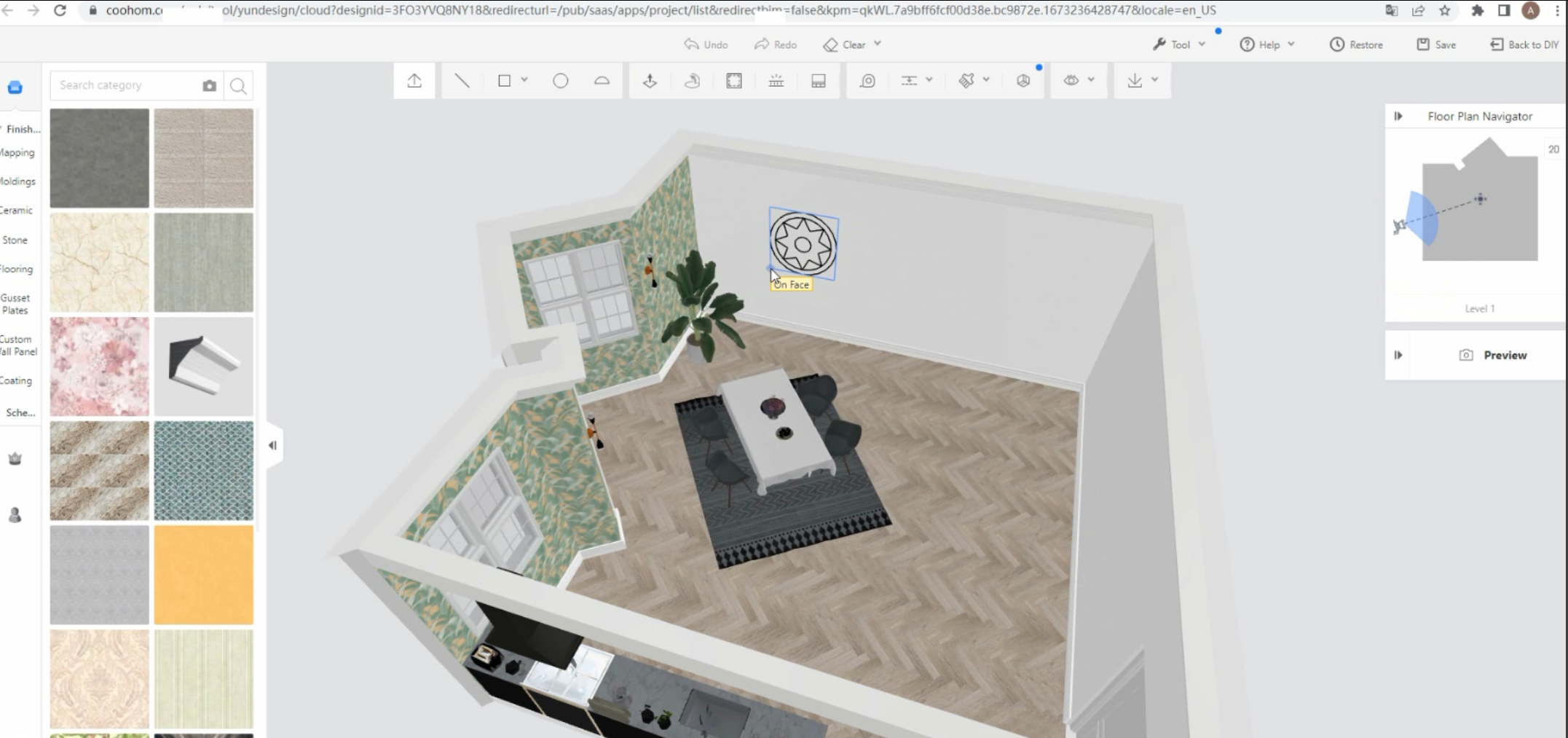
Task: Click the dashed-square offset tool
Action: [x=734, y=81]
